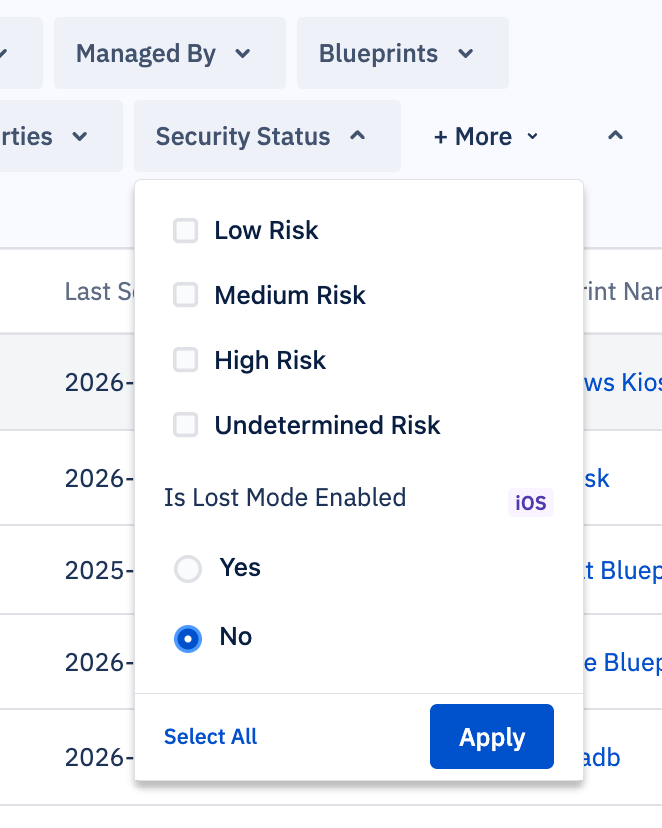Image resolution: width=662 pixels, height=828 pixels.
Task: Click the iOS platform badge
Action: [530, 502]
